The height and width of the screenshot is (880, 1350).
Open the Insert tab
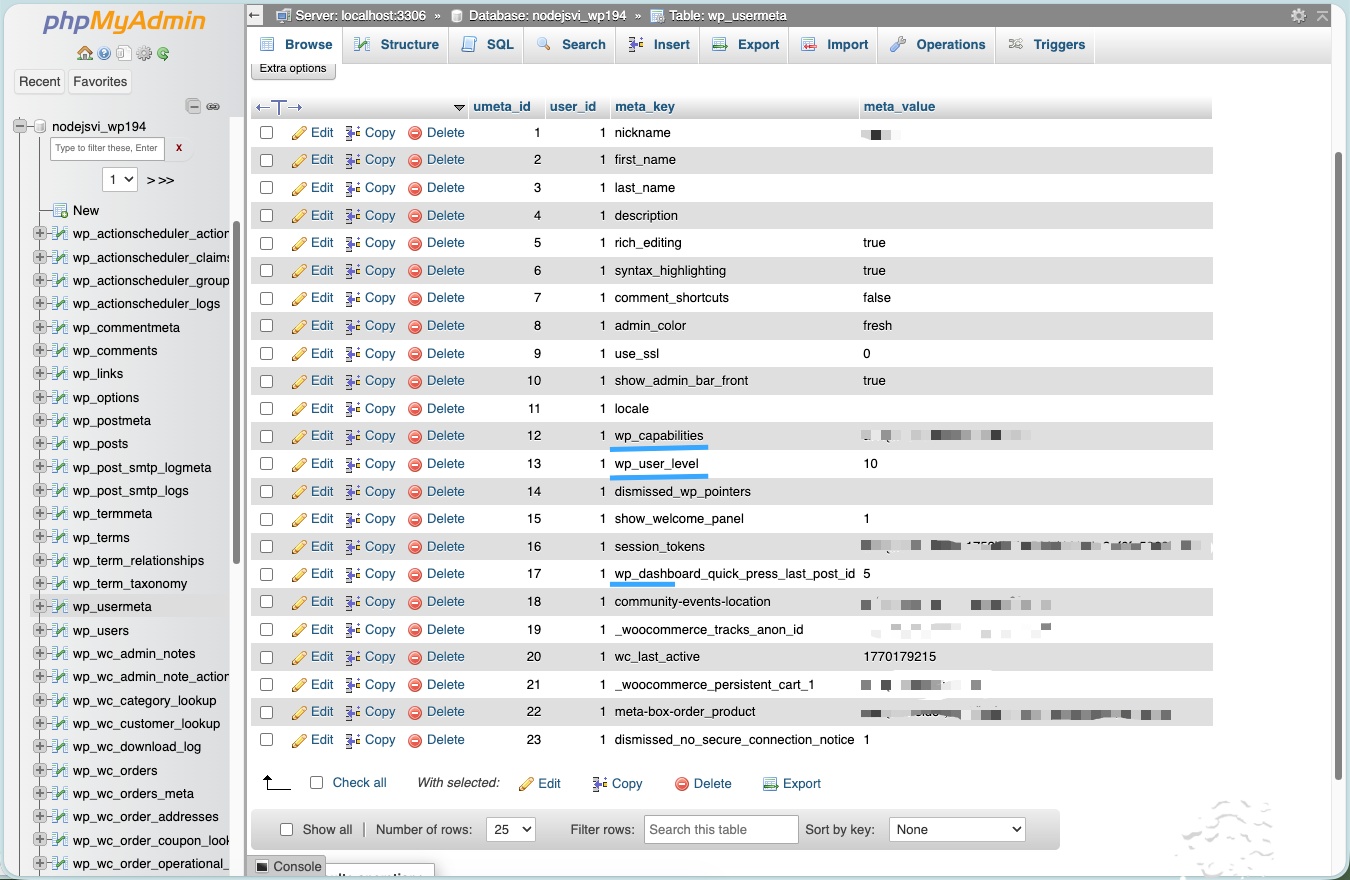click(659, 45)
